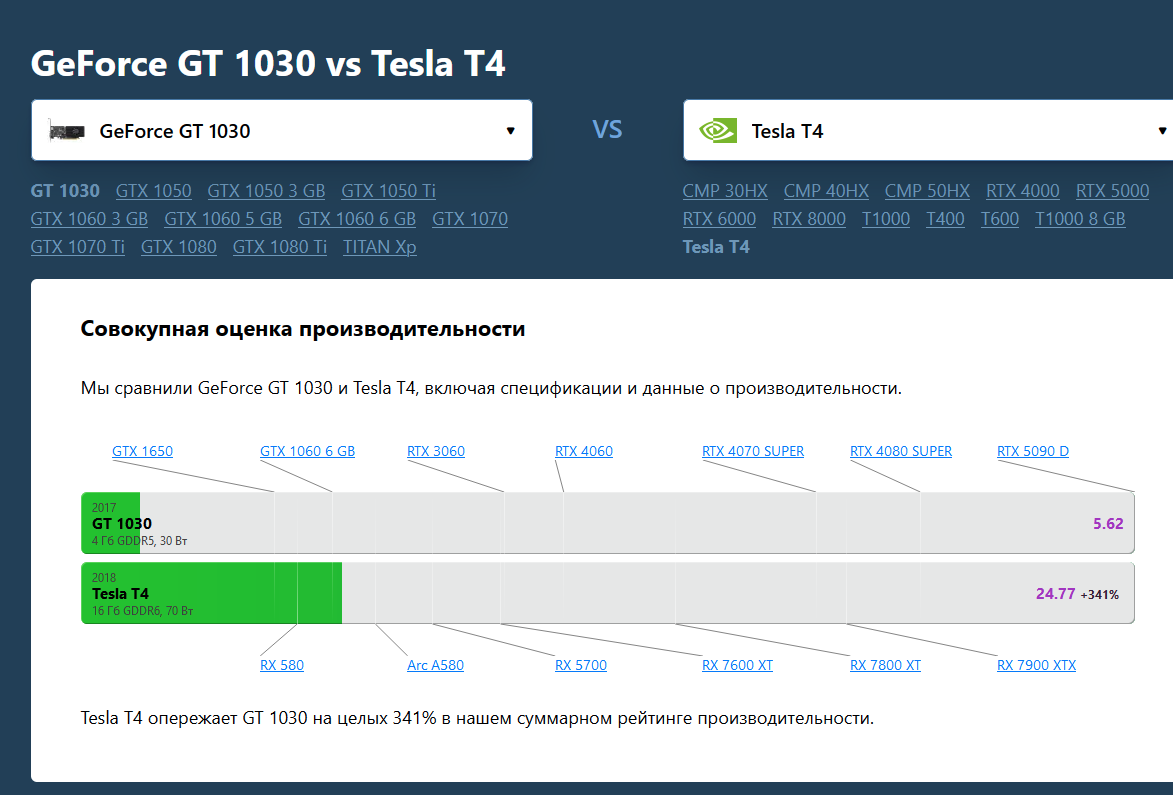
Task: Click the +341% difference label
Action: point(1100,595)
